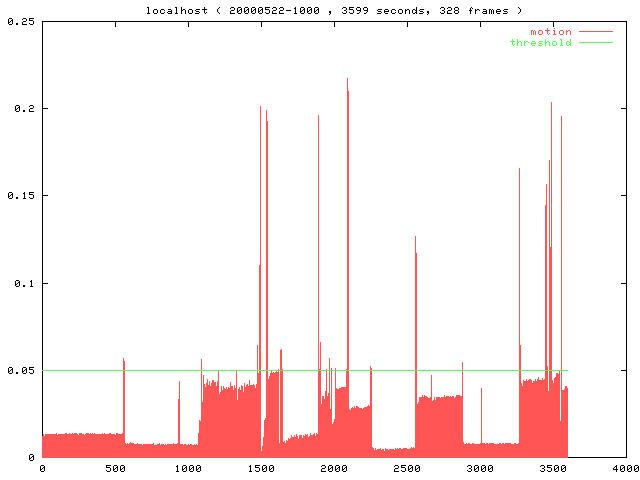Click the green threshold legend line sample
The width and height of the screenshot is (640, 480).
(x=594, y=43)
